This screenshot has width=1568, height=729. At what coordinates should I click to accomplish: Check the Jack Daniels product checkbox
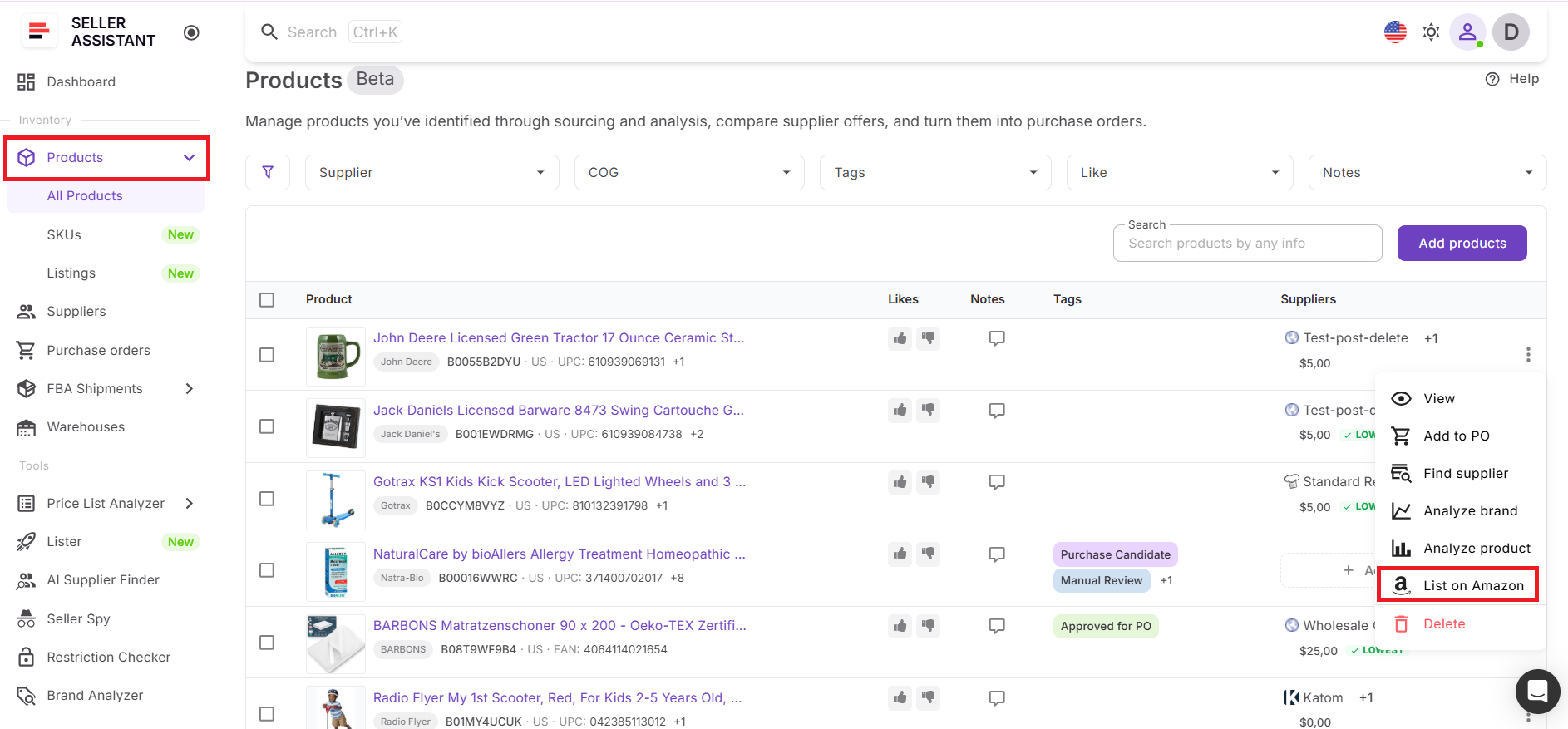pos(267,426)
